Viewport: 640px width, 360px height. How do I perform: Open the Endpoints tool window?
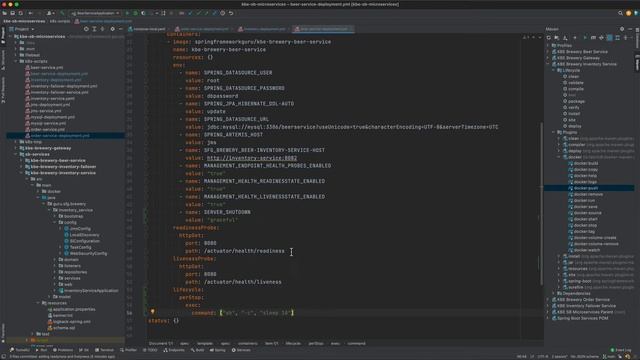tap(174, 350)
